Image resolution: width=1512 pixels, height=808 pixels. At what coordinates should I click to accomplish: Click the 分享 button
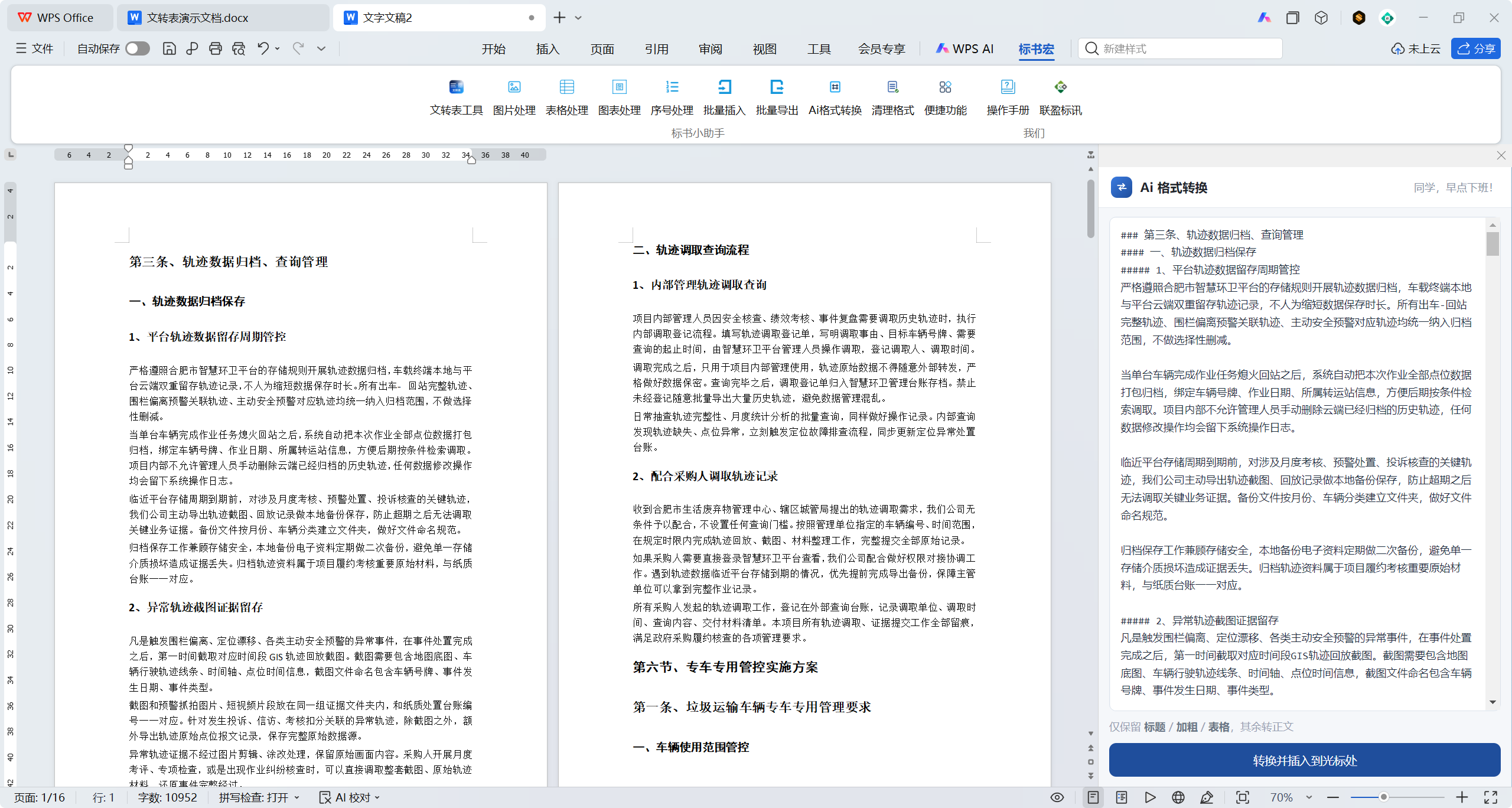(x=1475, y=49)
